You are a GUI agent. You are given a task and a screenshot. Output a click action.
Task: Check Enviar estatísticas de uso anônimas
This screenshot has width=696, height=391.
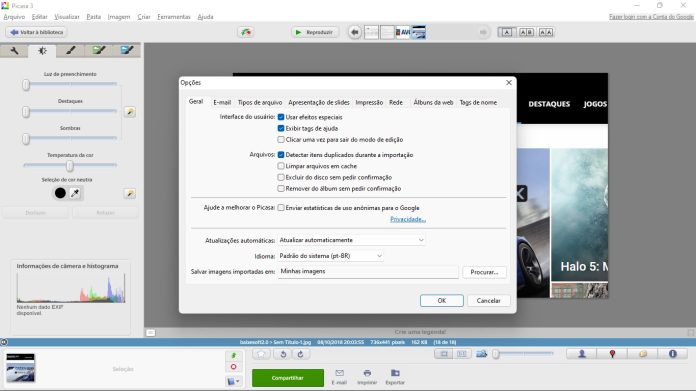pyautogui.click(x=281, y=208)
